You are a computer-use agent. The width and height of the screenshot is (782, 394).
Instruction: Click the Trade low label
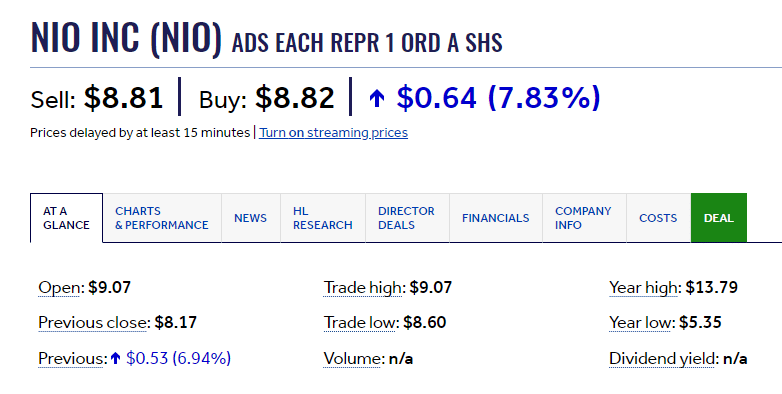360,323
